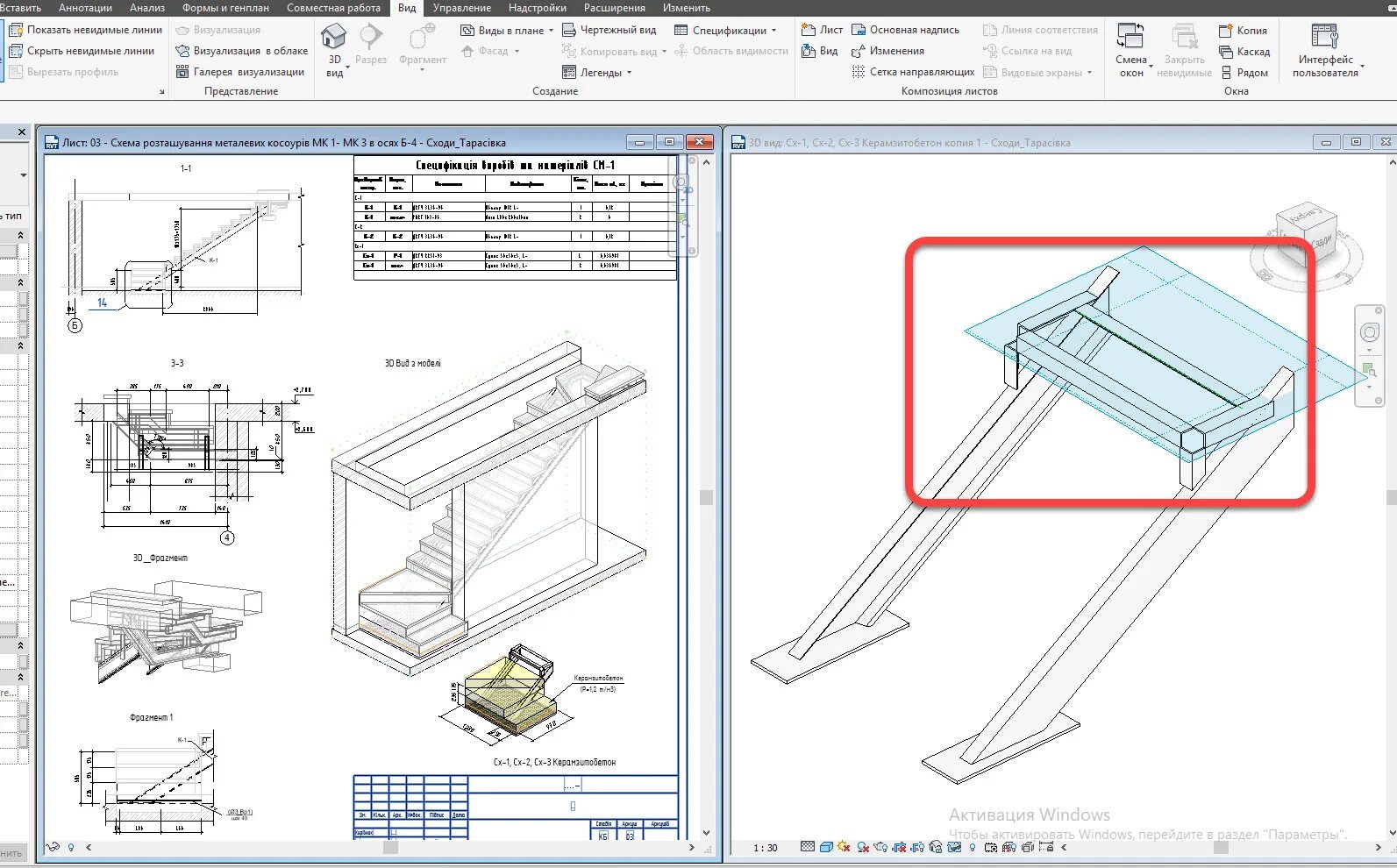The image size is (1397, 868).
Task: Close the left properties panel
Action: tap(22, 132)
